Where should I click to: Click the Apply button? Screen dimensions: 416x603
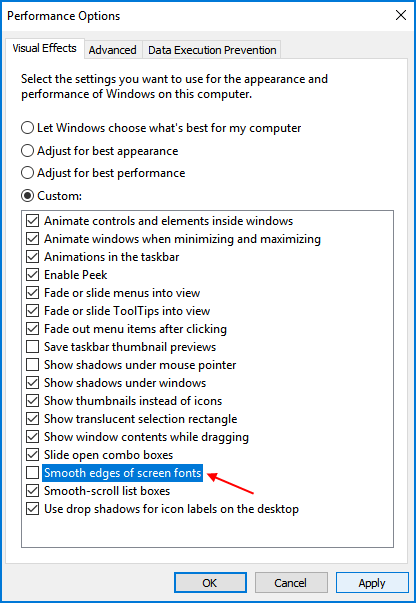click(x=372, y=583)
